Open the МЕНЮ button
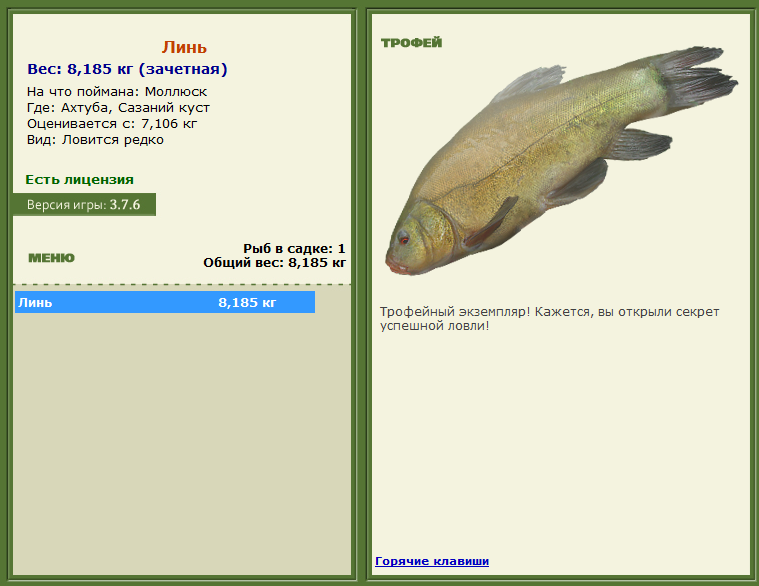This screenshot has height=586, width=759. [51, 258]
